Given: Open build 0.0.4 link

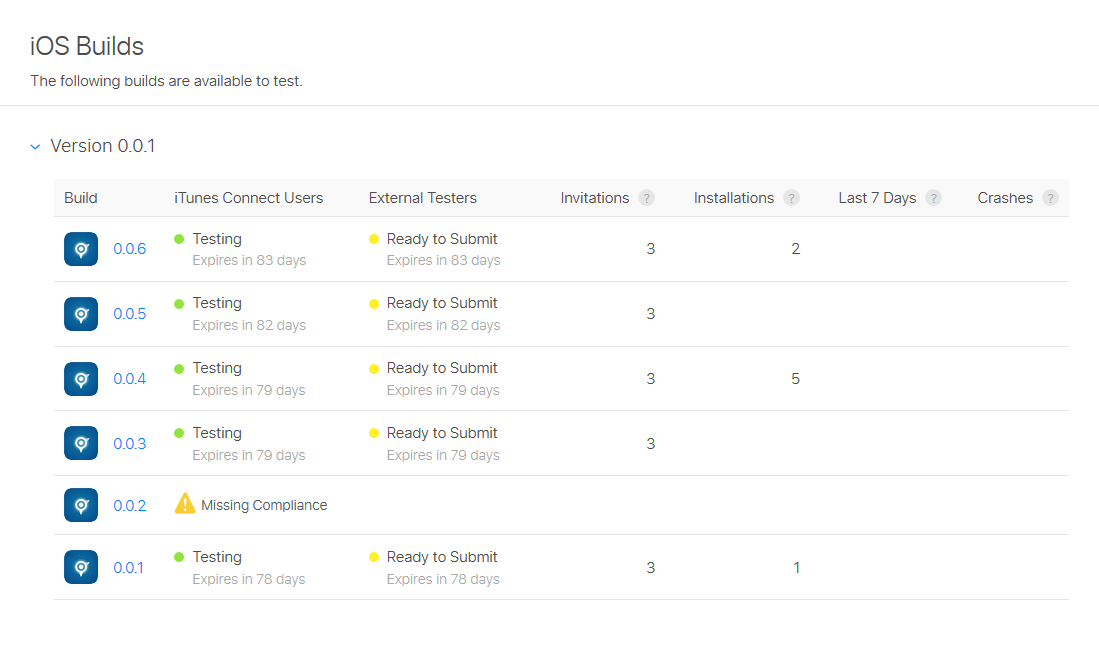Looking at the screenshot, I should (130, 379).
